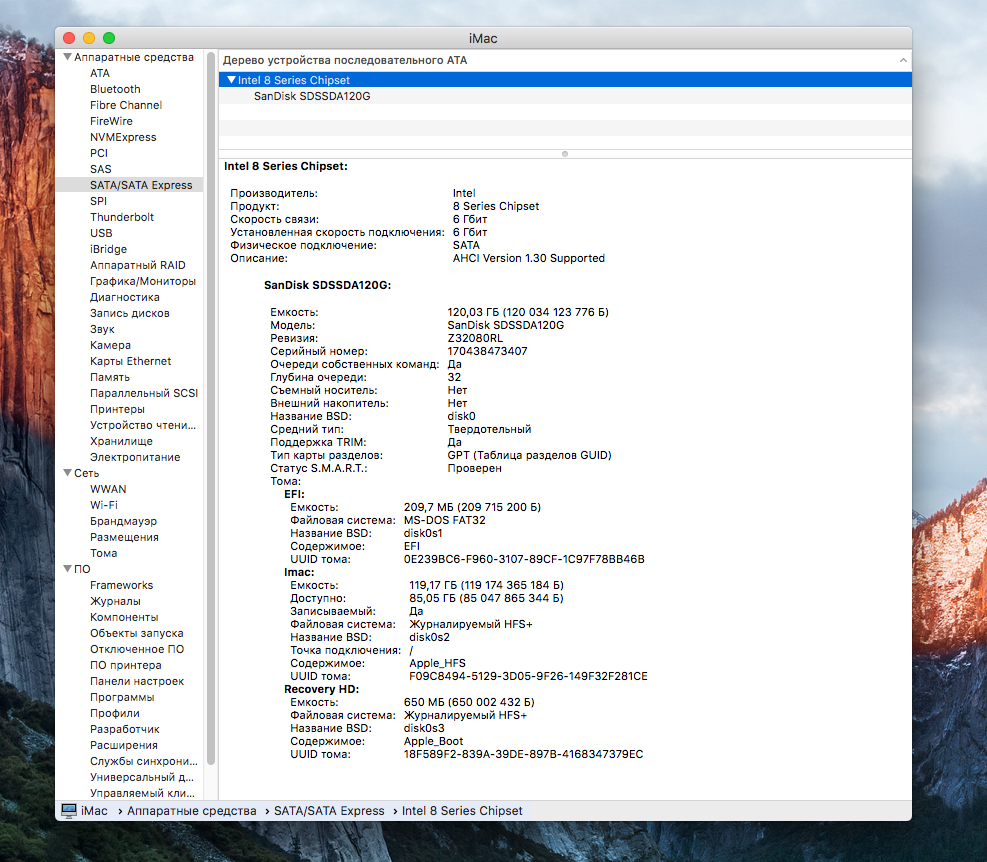Collapse the ПО section triangle
This screenshot has height=862, width=987.
[x=67, y=569]
